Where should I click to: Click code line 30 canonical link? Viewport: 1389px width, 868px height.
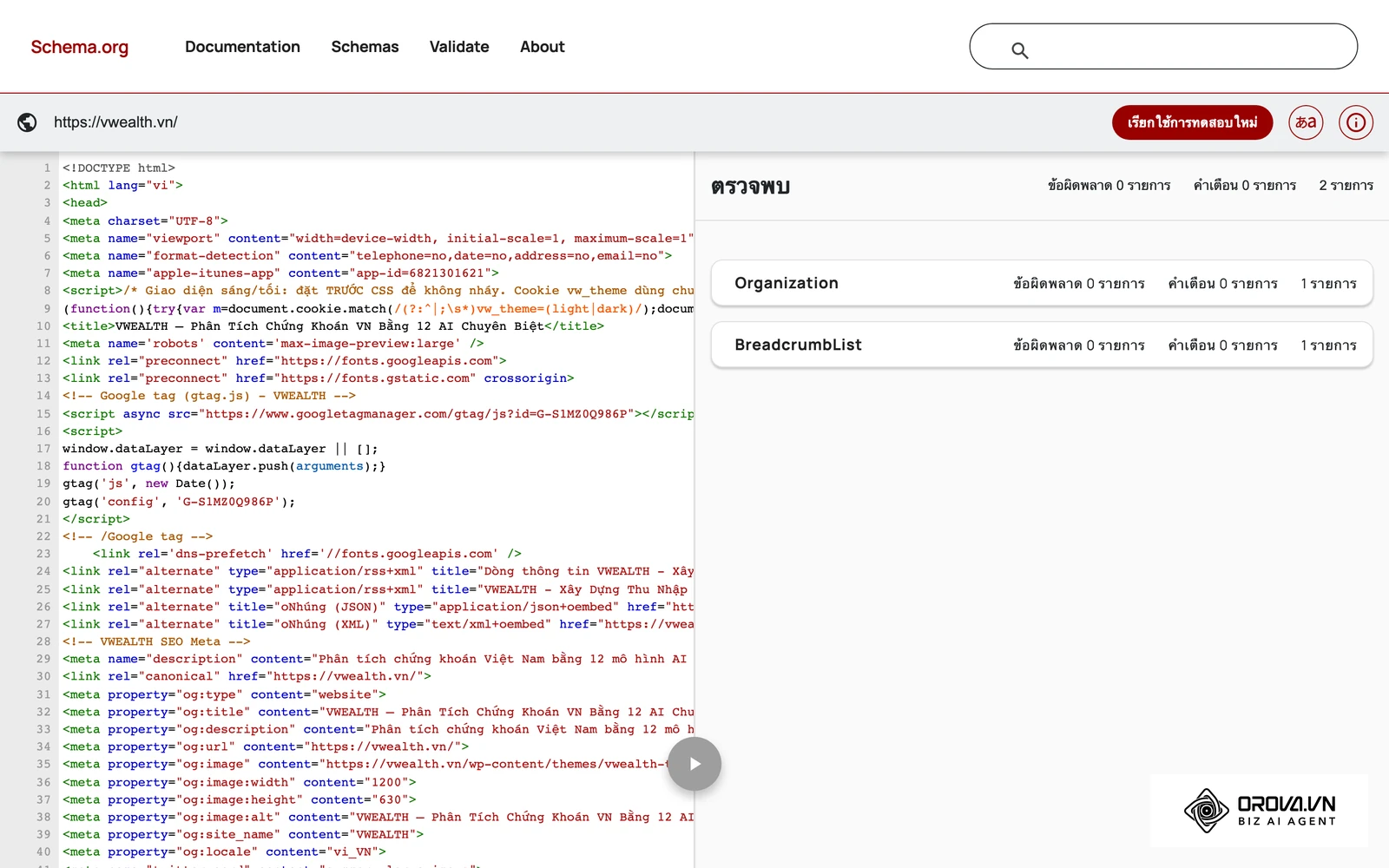pos(247,677)
